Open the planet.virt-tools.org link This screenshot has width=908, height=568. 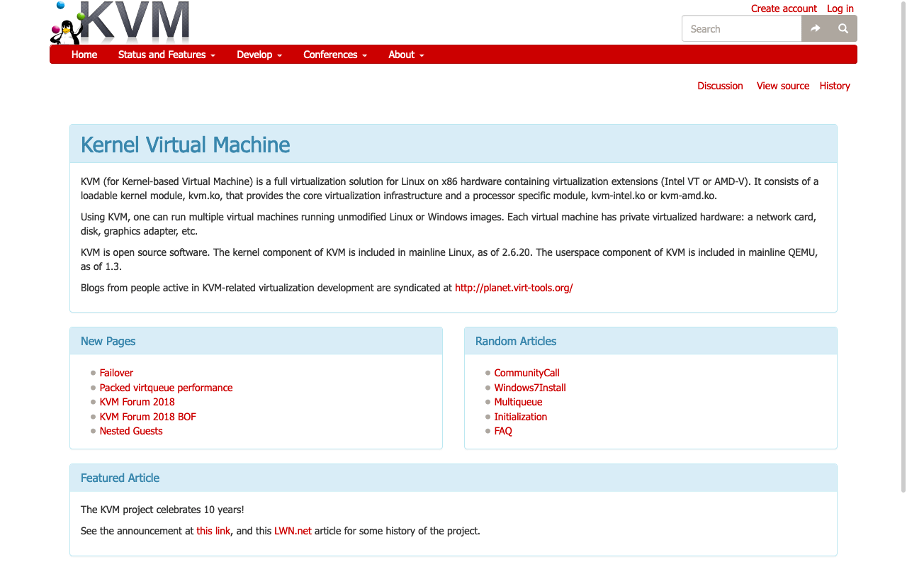(x=514, y=288)
